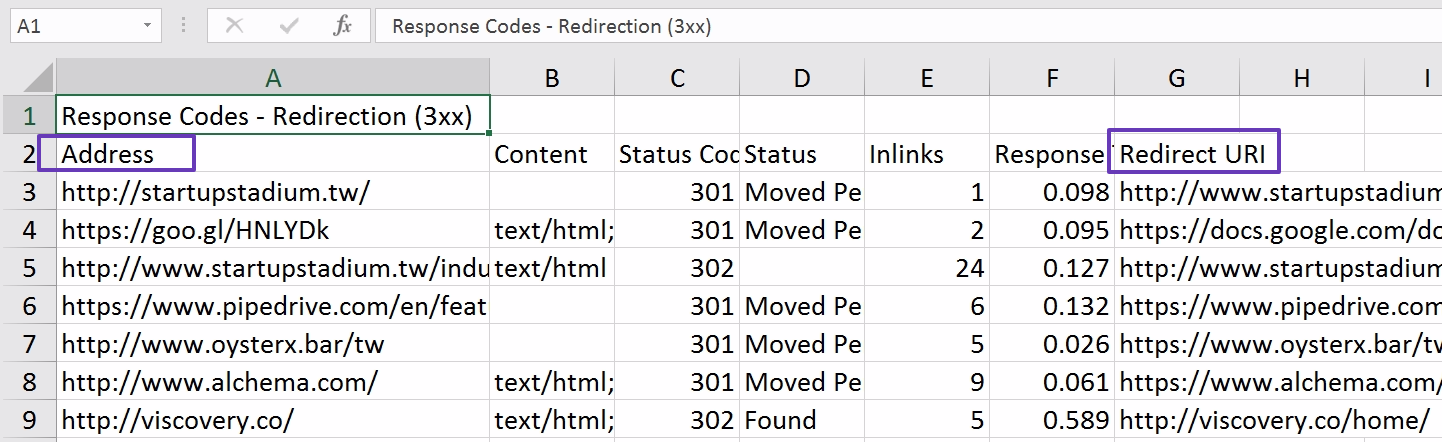Click the Cancel (X) formula bar icon
1442x442 pixels.
[235, 26]
